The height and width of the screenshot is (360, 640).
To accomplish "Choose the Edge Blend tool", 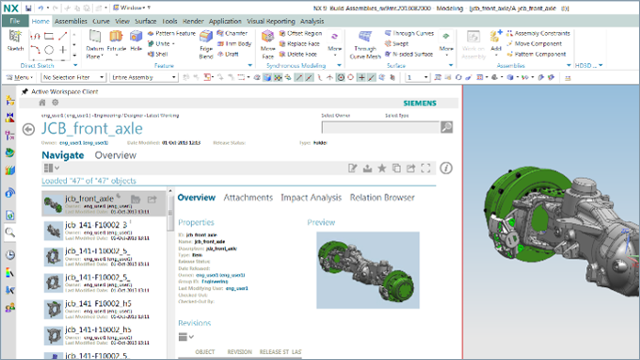I will coord(206,44).
